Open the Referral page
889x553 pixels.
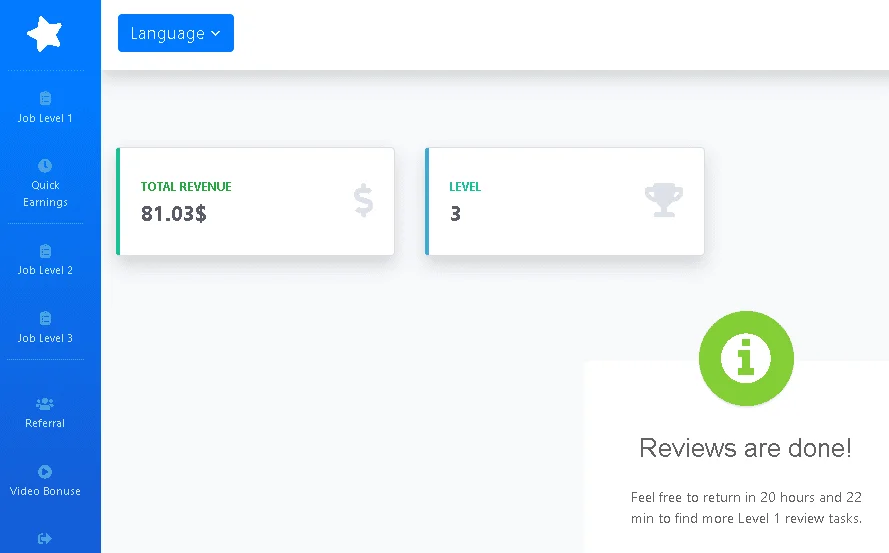45,423
